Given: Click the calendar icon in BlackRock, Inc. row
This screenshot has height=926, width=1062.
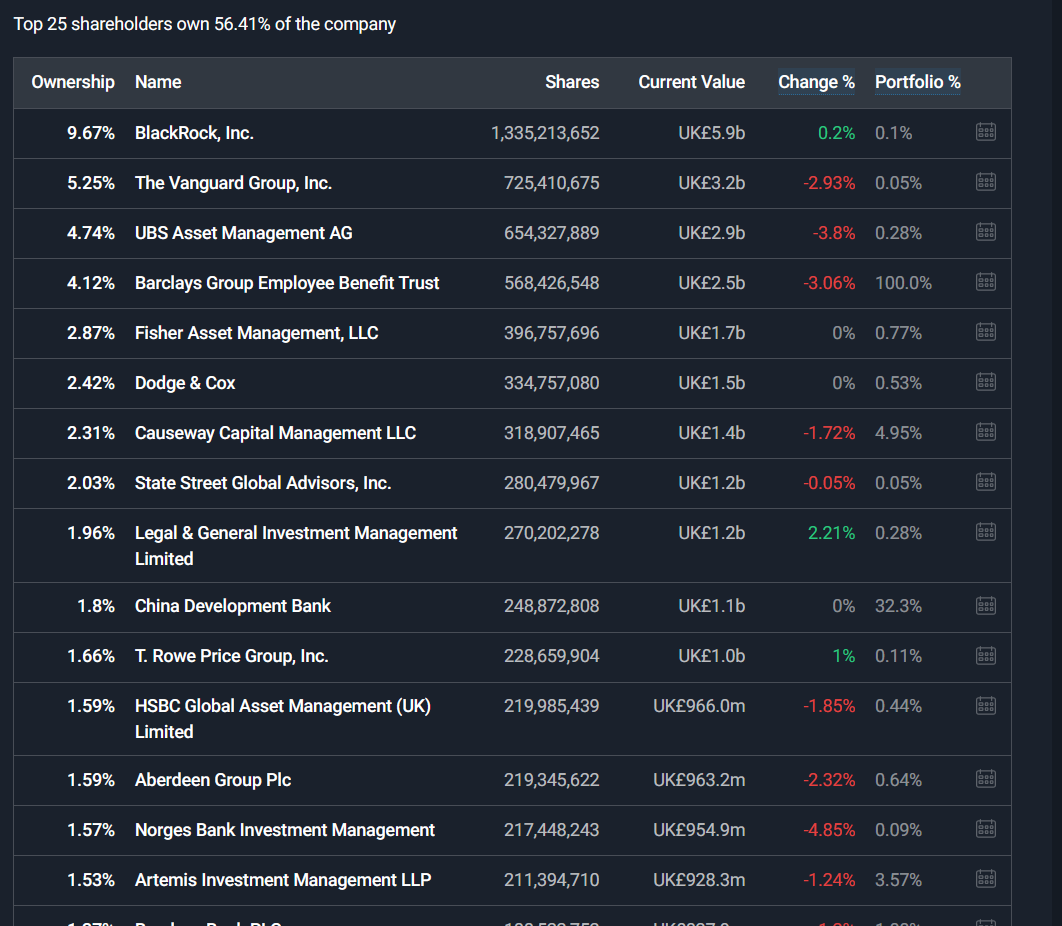Looking at the screenshot, I should [x=985, y=132].
